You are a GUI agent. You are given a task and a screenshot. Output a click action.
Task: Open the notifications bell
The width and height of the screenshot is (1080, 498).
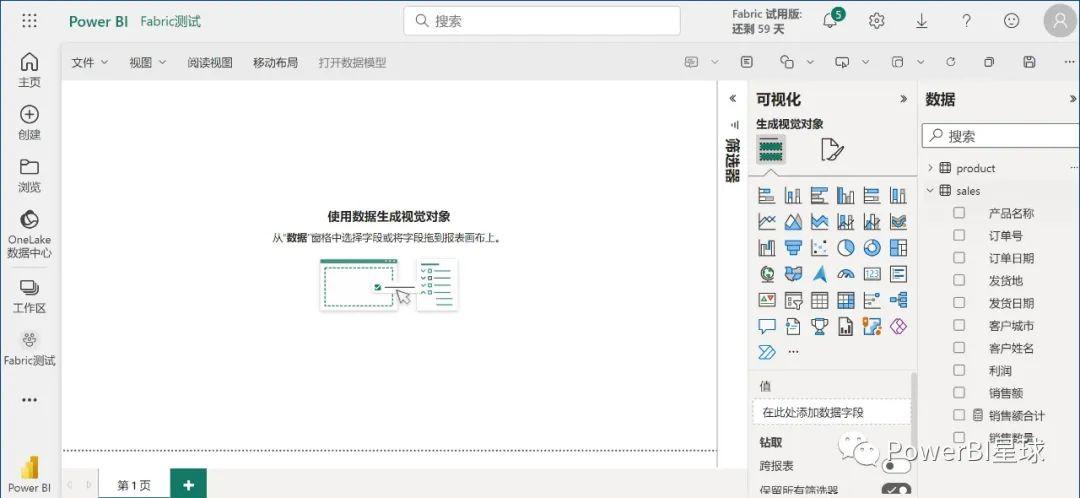[831, 21]
